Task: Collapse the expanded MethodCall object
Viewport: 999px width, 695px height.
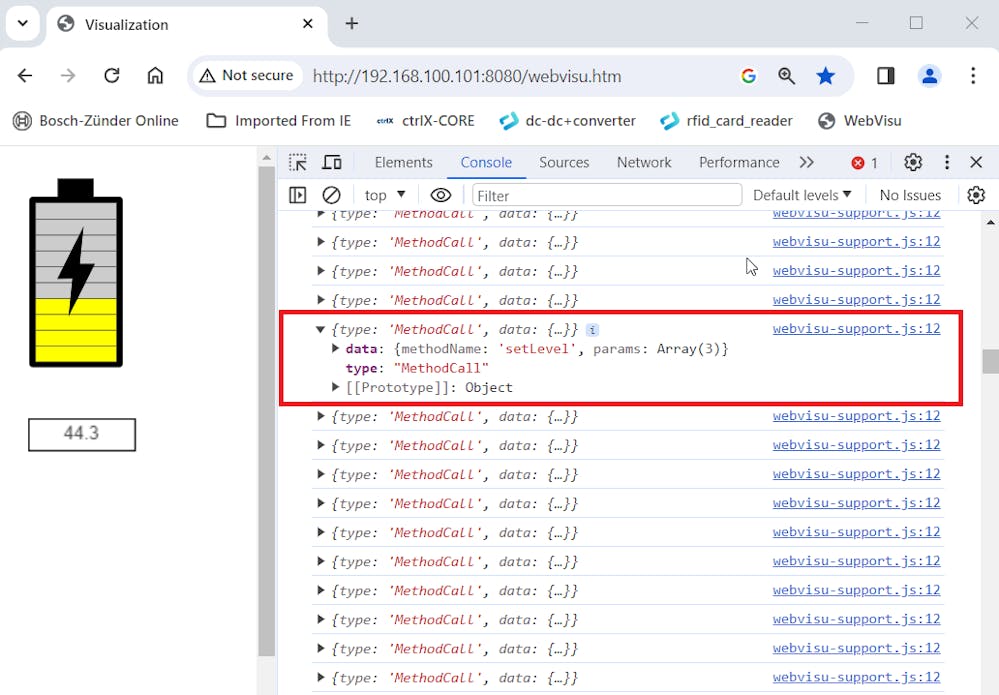Action: pyautogui.click(x=321, y=329)
